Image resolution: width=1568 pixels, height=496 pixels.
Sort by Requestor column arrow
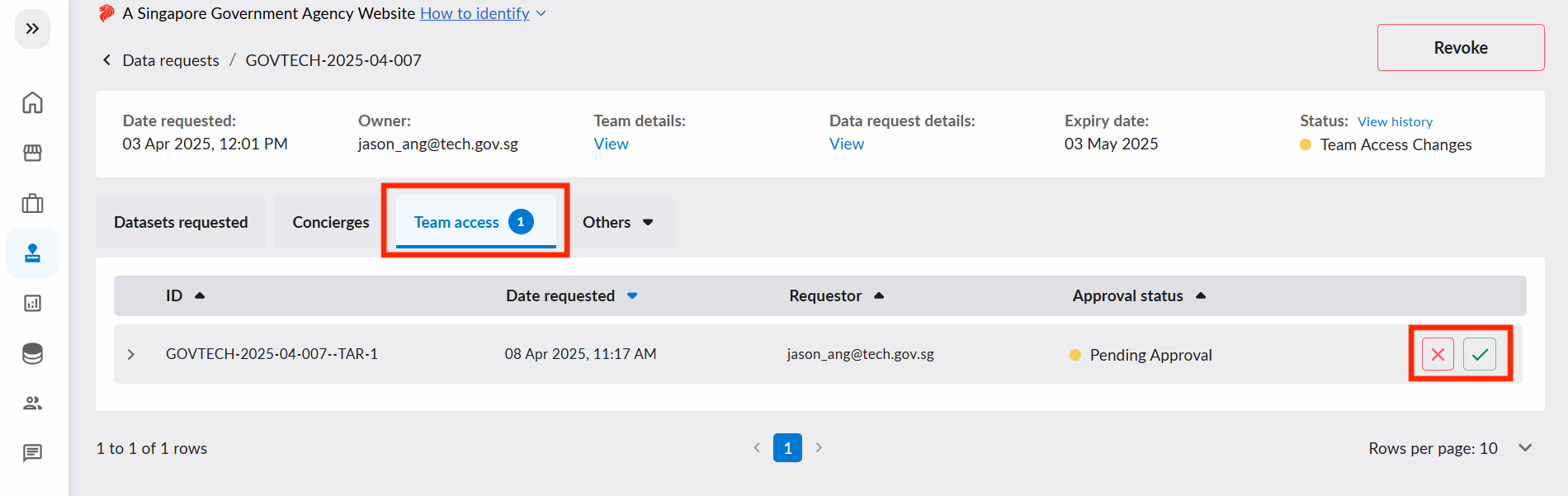click(x=879, y=295)
